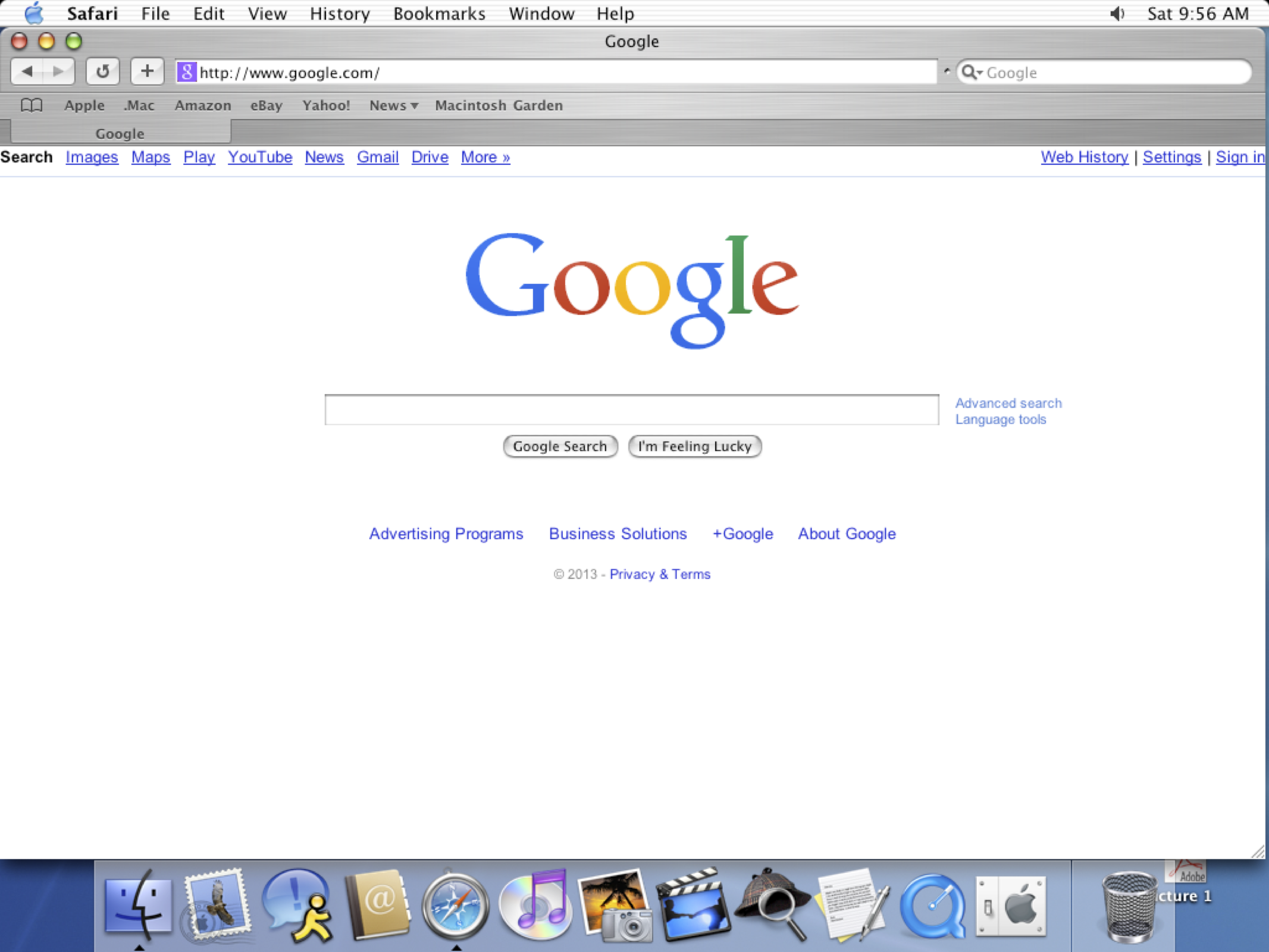
Task: Open the History menu
Action: tap(340, 13)
